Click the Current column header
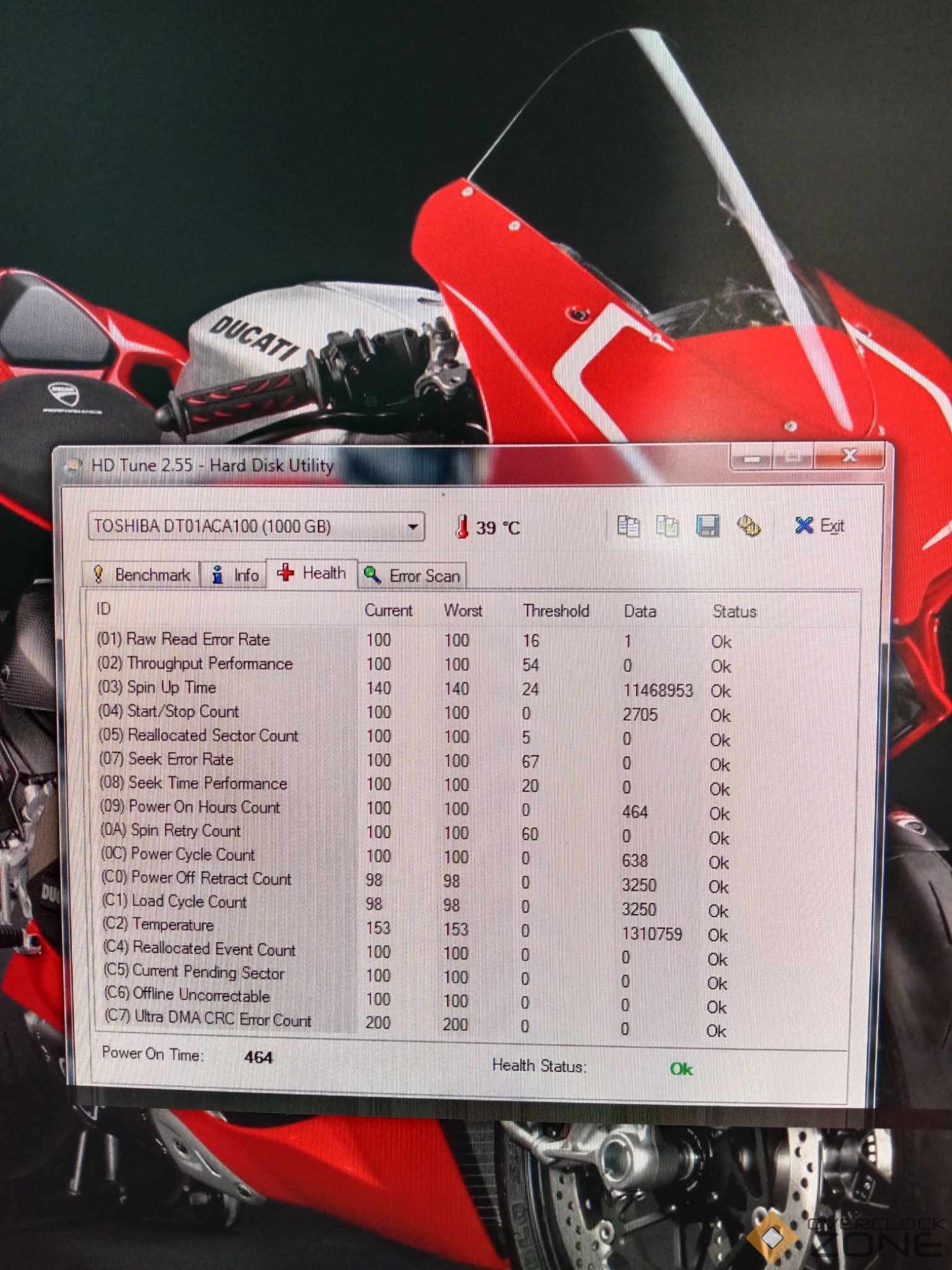952x1270 pixels. pos(388,610)
